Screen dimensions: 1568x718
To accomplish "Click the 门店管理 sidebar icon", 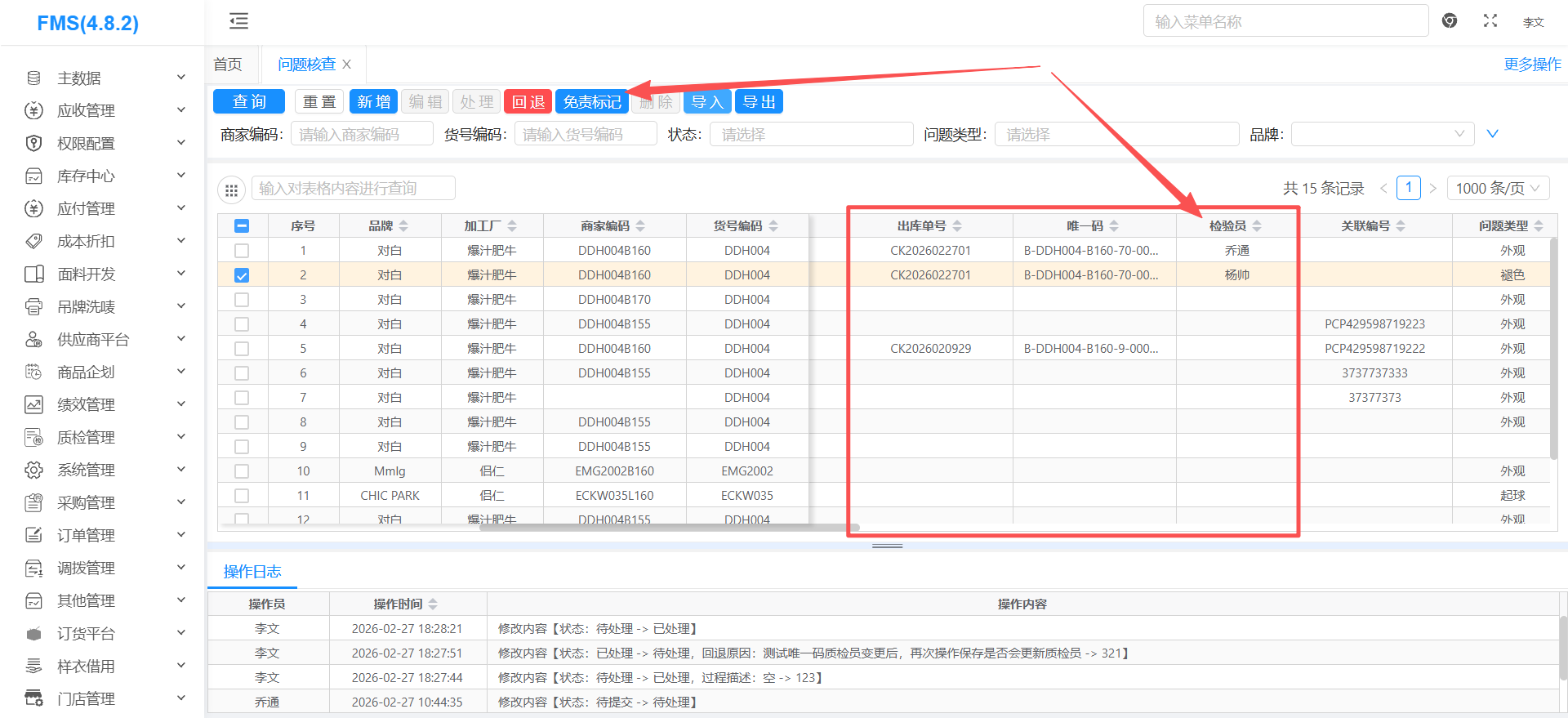I will 33,699.
